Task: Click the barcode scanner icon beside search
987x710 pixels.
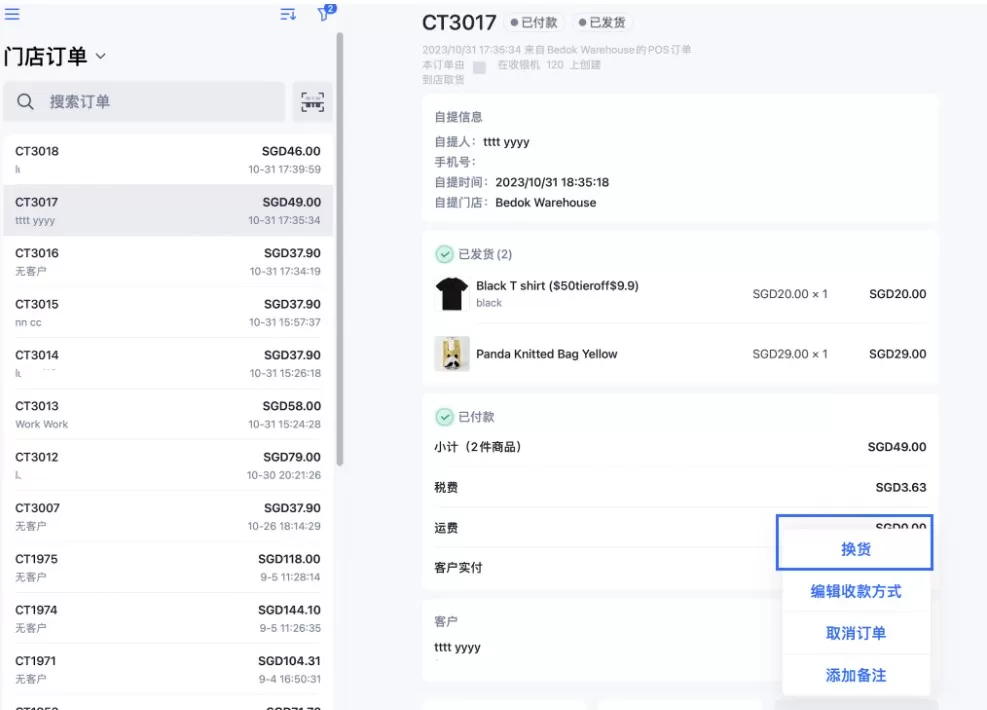Action: pyautogui.click(x=310, y=101)
